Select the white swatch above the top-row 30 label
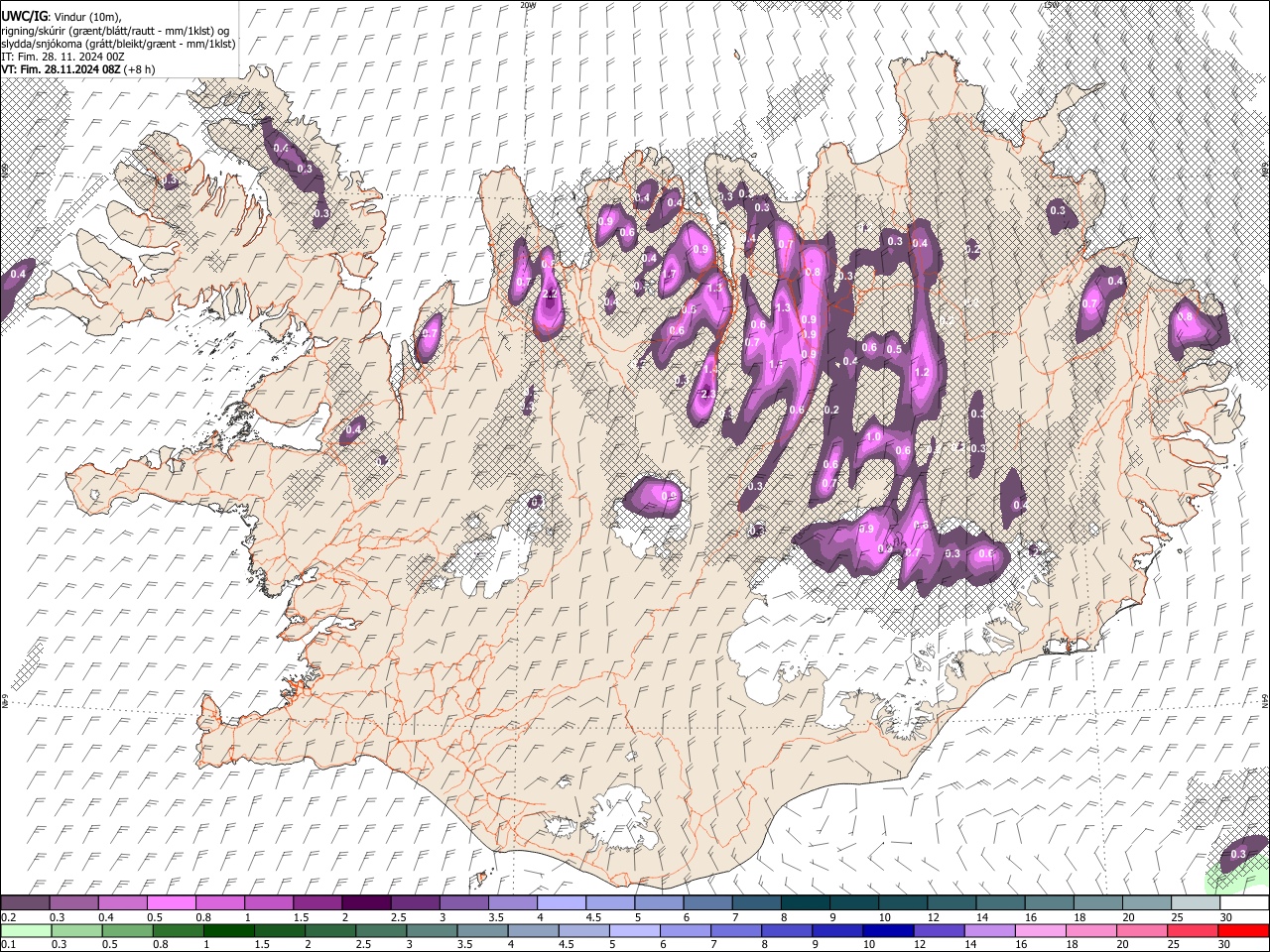The image size is (1270, 952). (1244, 902)
